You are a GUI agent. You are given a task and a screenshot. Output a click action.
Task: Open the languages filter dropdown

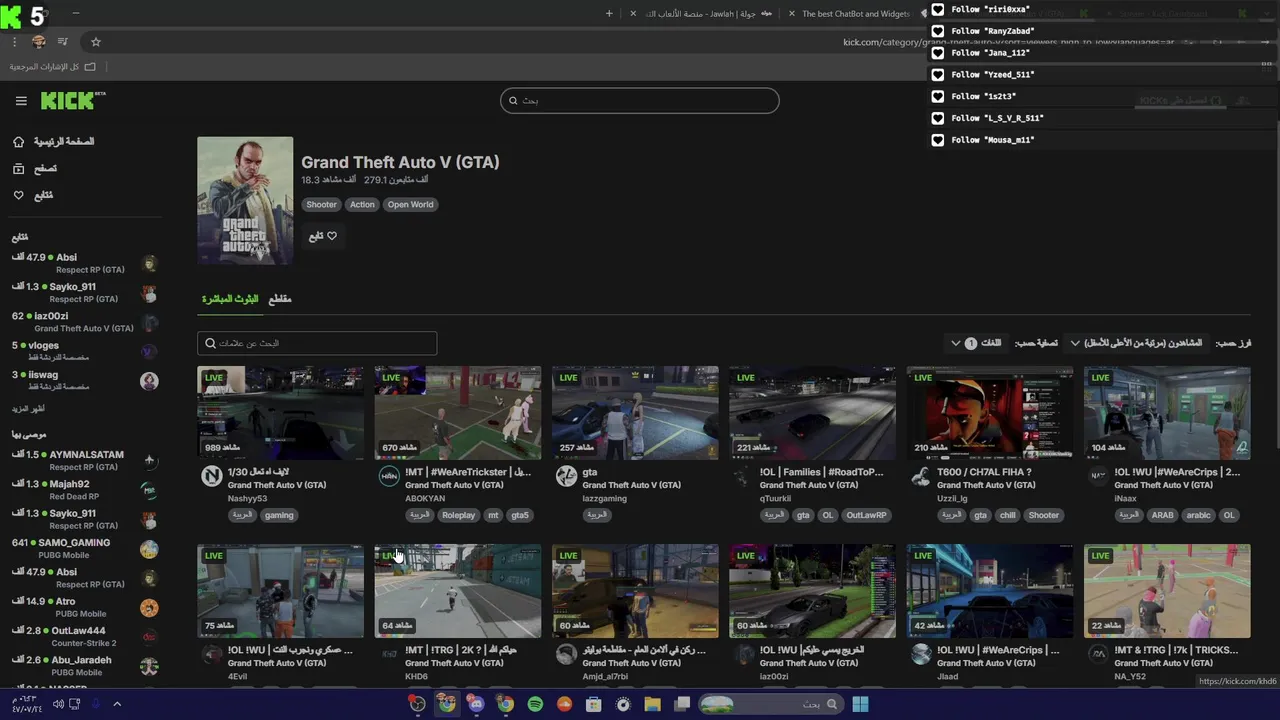977,343
